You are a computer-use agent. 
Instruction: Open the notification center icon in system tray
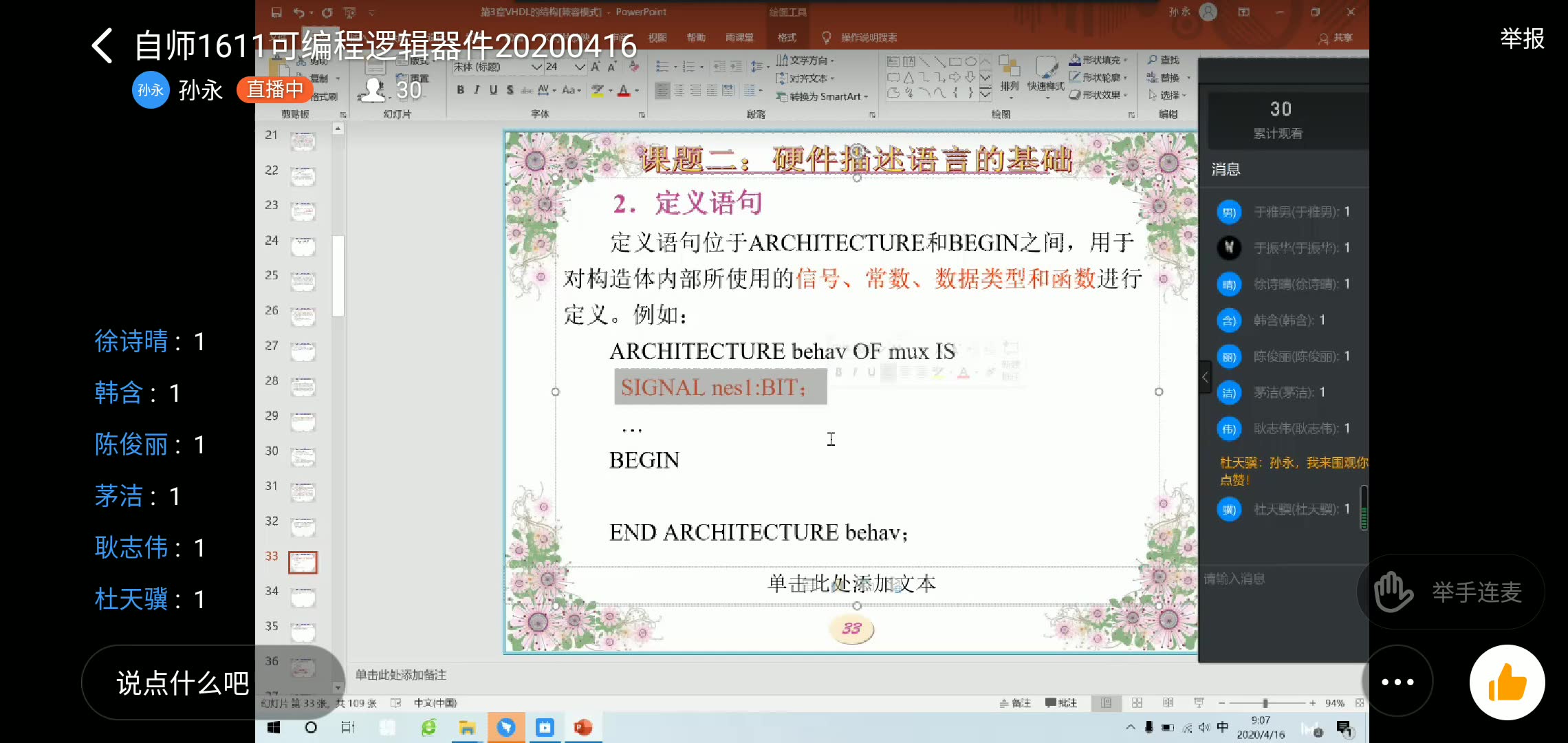tap(1344, 728)
